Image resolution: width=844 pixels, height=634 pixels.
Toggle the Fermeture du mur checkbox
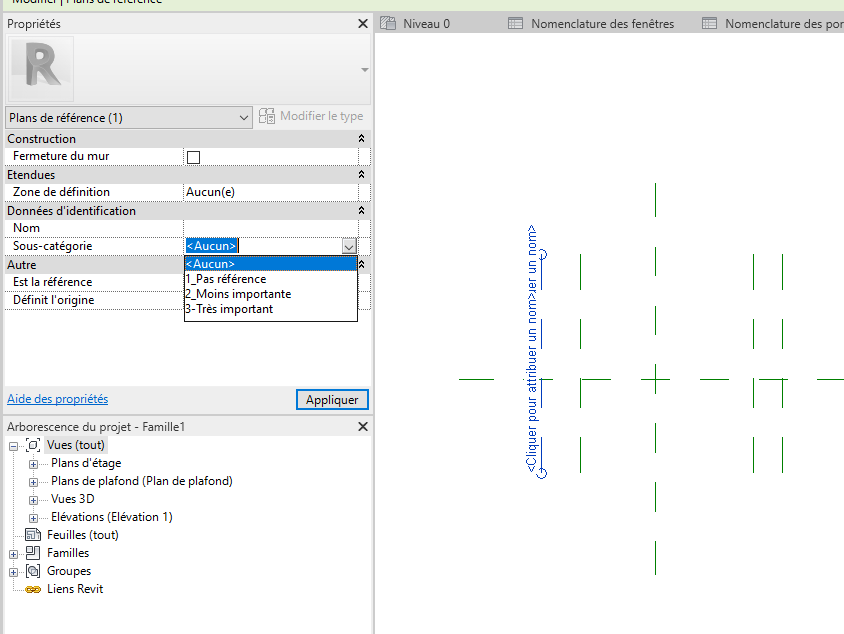pos(194,157)
